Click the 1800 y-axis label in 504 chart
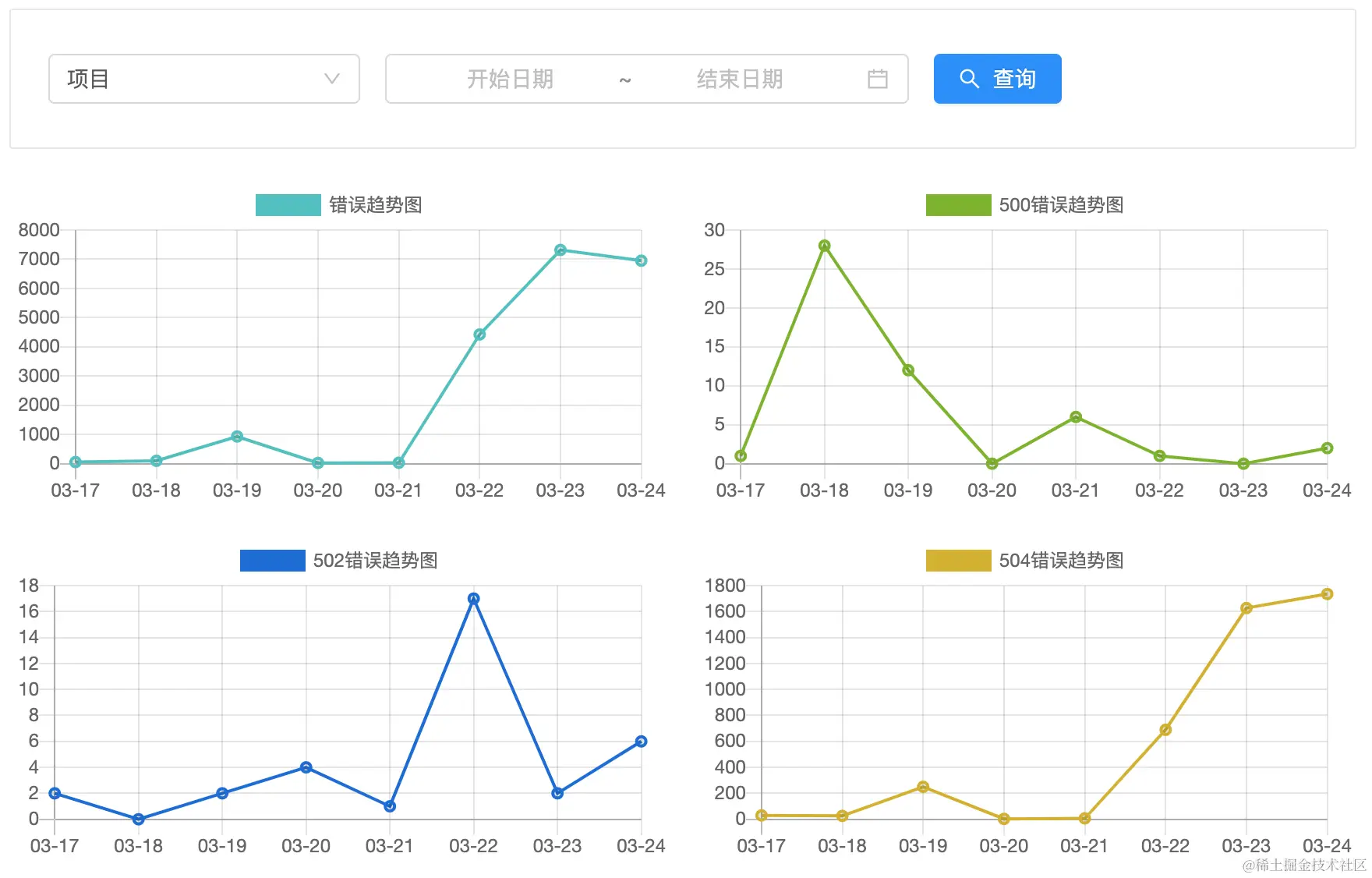The width and height of the screenshot is (1372, 878). [725, 586]
